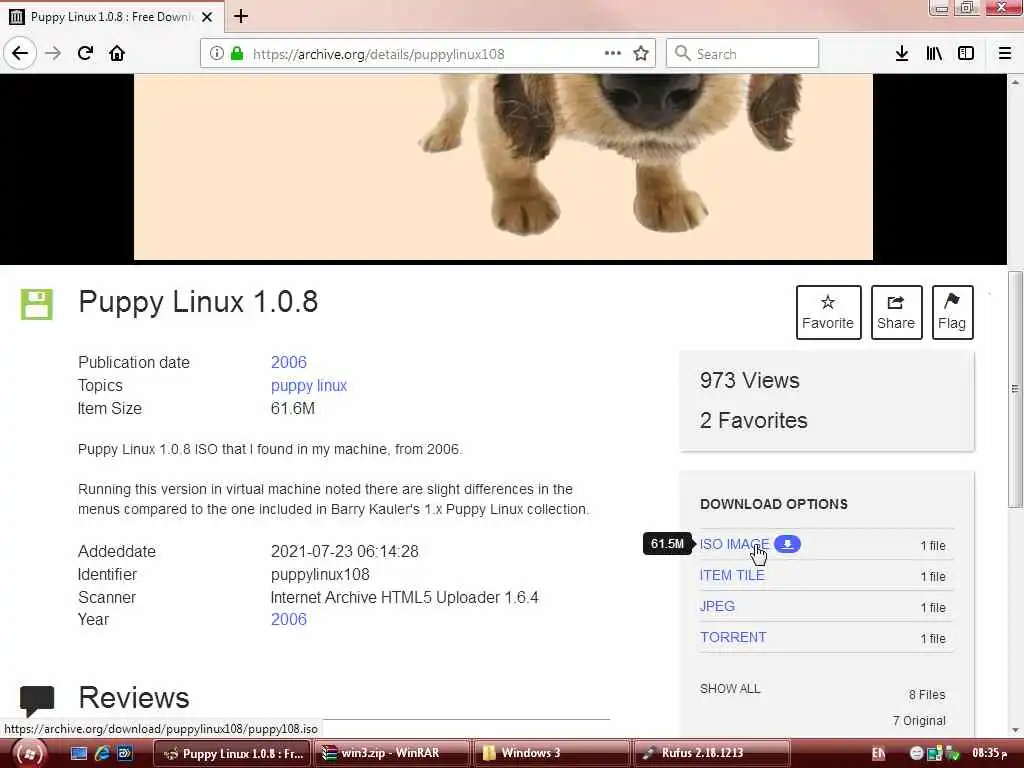The width and height of the screenshot is (1024, 768).
Task: Download the ITEM TILE file
Action: click(x=732, y=575)
